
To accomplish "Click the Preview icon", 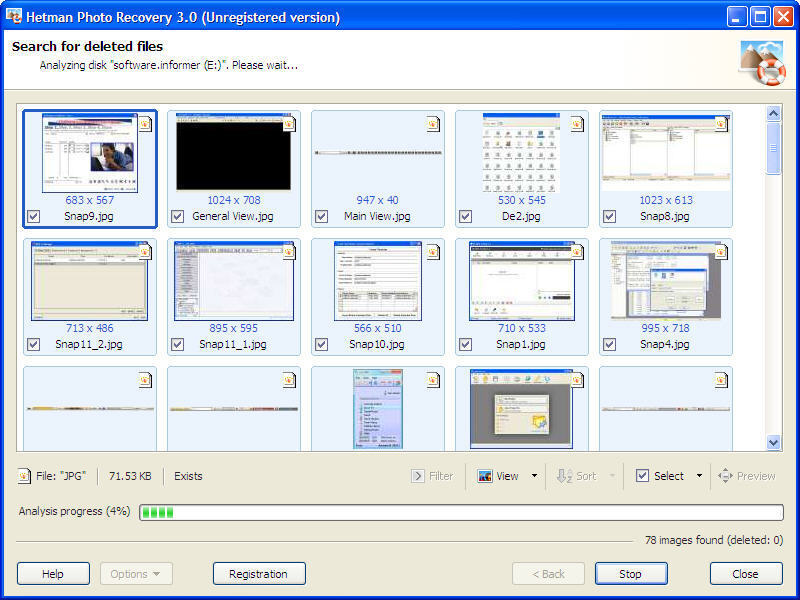I will pyautogui.click(x=728, y=476).
